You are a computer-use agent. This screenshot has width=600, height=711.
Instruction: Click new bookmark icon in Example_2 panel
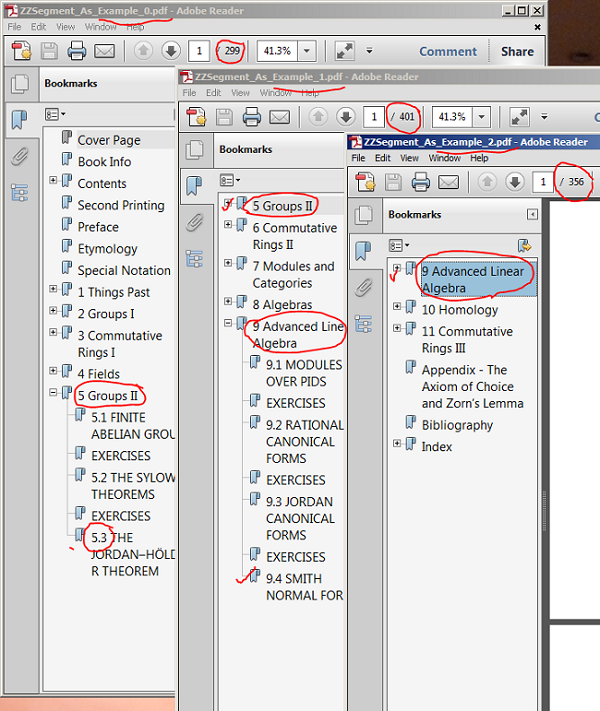[524, 246]
